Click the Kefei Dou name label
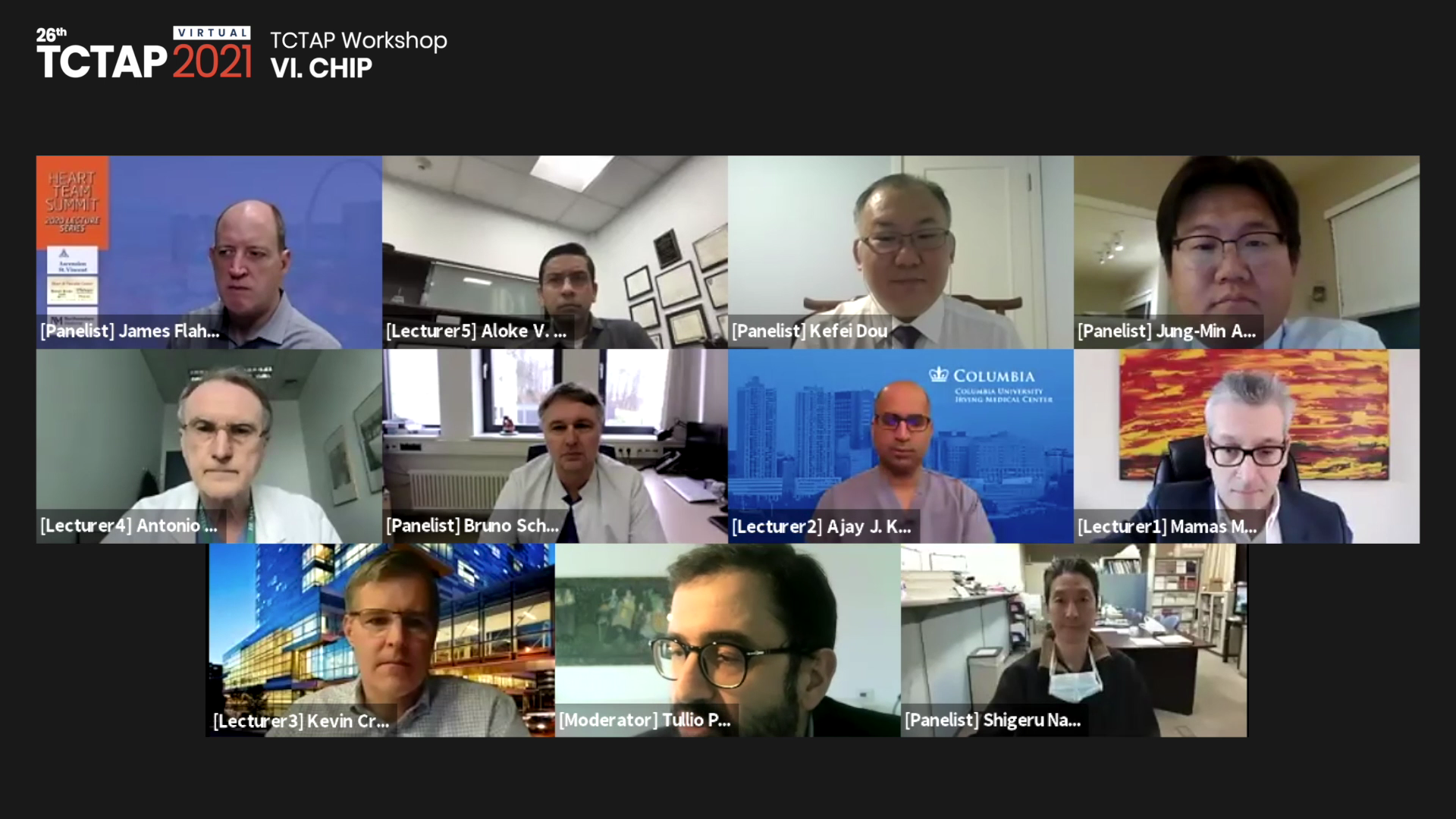The height and width of the screenshot is (819, 1456). (810, 331)
